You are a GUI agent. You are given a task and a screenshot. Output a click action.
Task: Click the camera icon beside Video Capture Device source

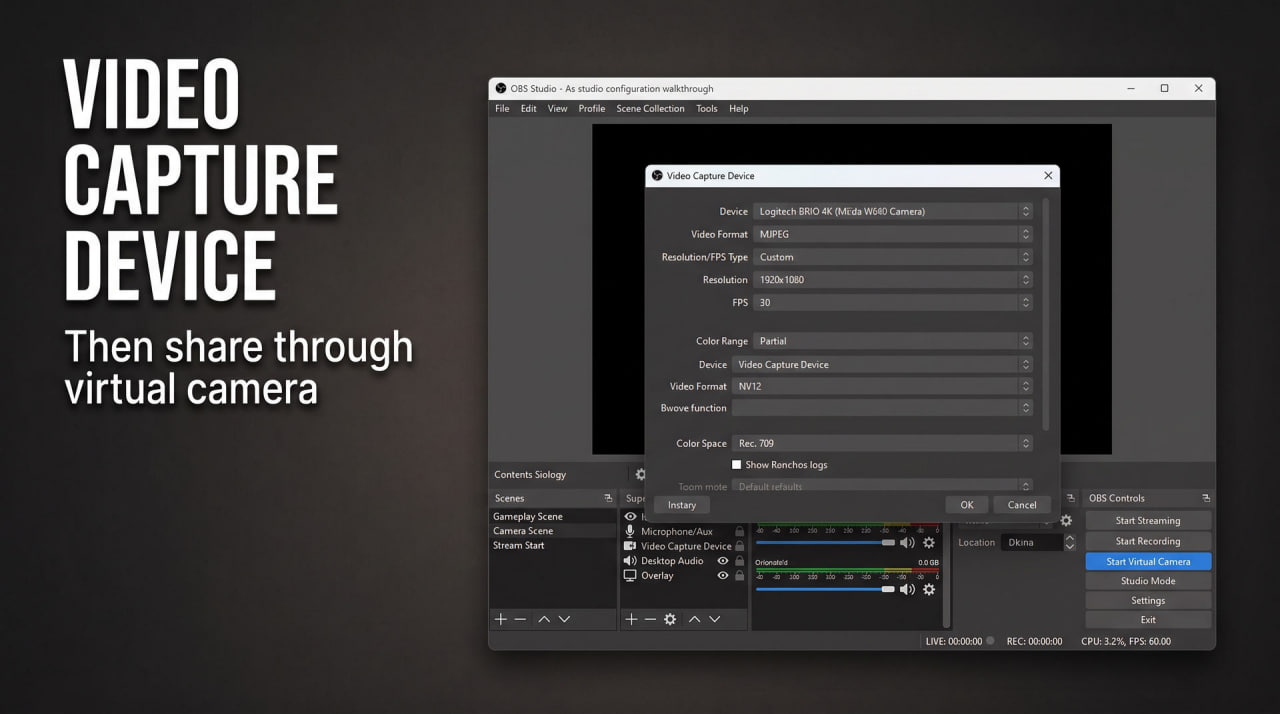630,546
